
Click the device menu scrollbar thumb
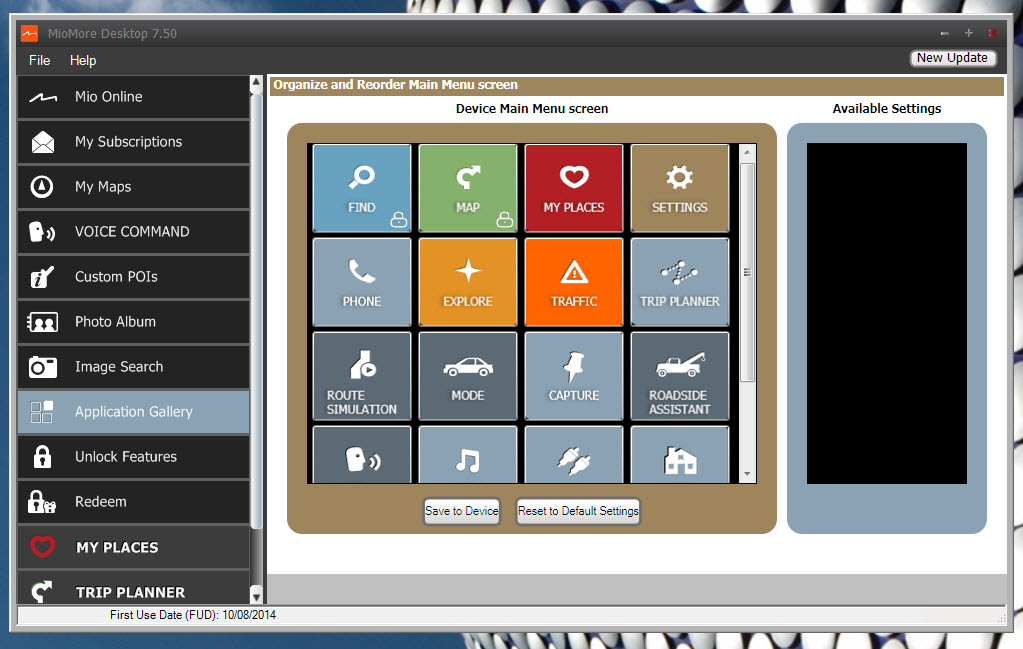pyautogui.click(x=747, y=273)
